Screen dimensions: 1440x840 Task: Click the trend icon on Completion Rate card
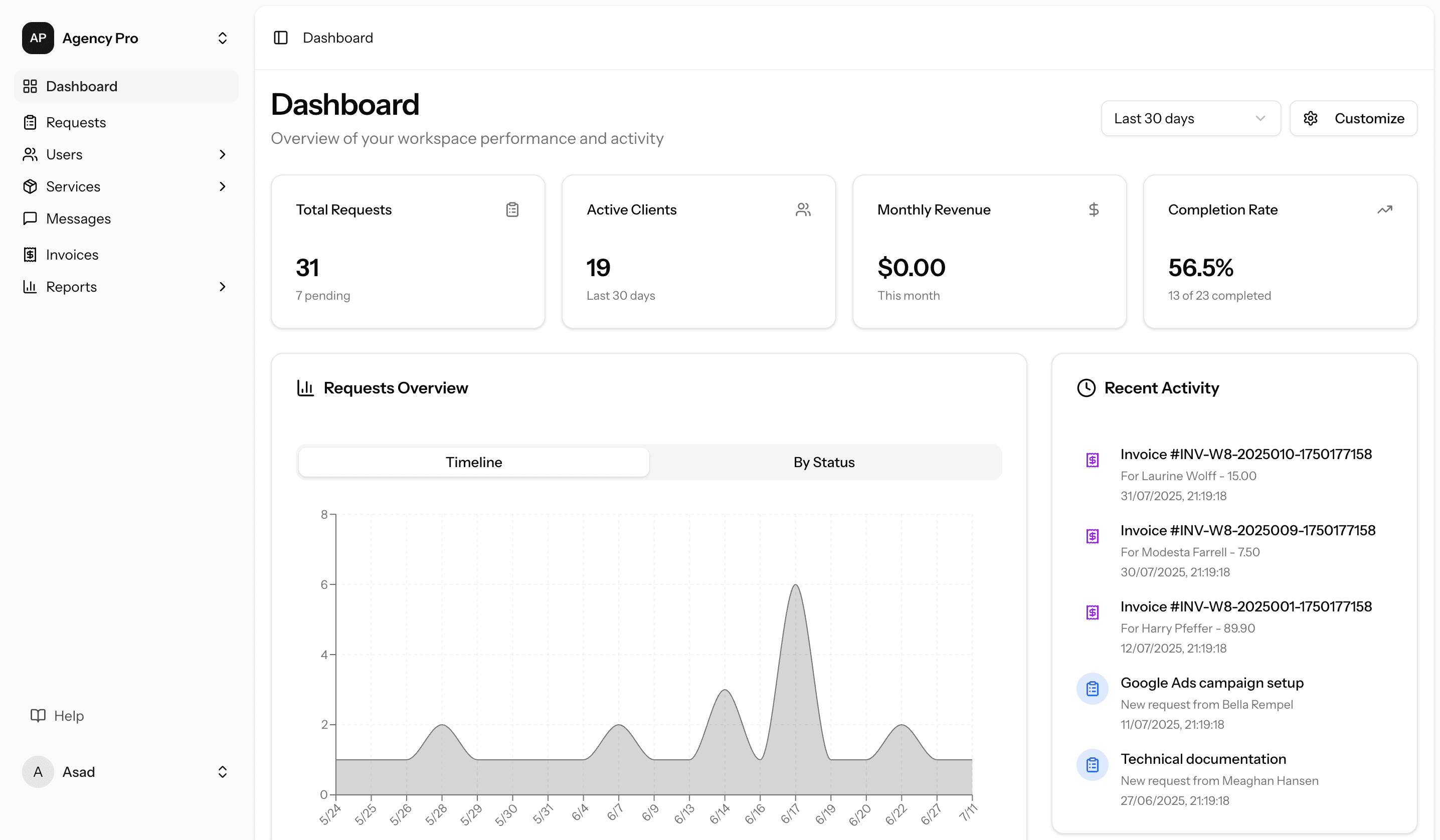click(x=1384, y=209)
